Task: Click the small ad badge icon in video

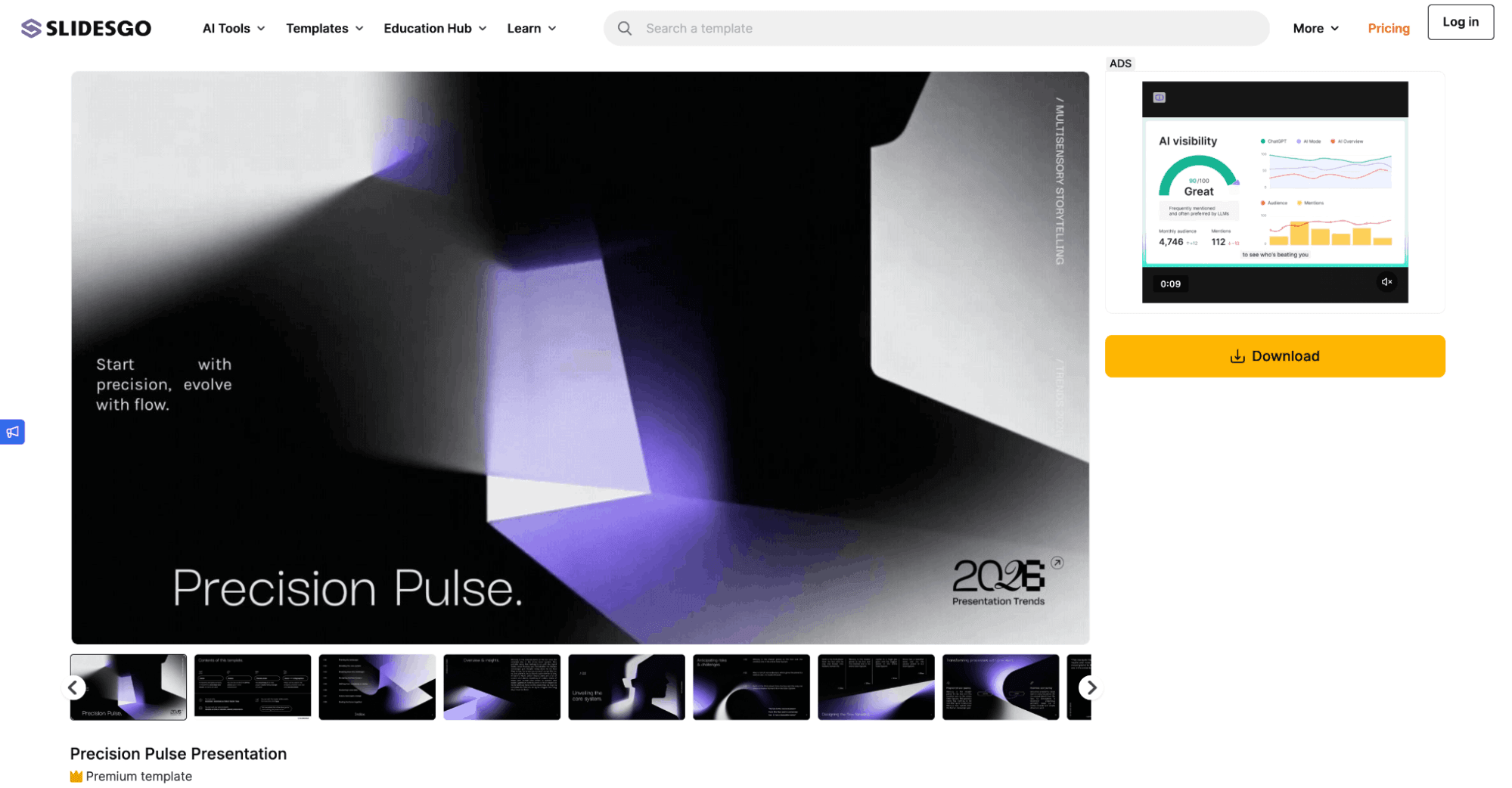Action: tap(1159, 98)
